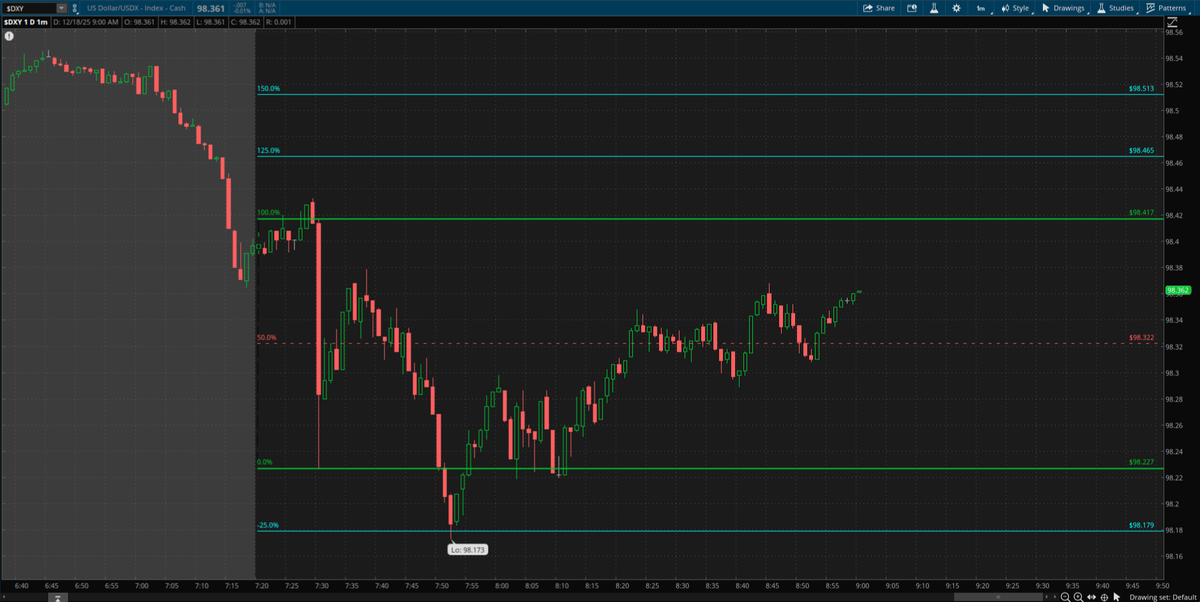The width and height of the screenshot is (1200, 602).
Task: Click the $DXY symbol input field
Action: 28,7
